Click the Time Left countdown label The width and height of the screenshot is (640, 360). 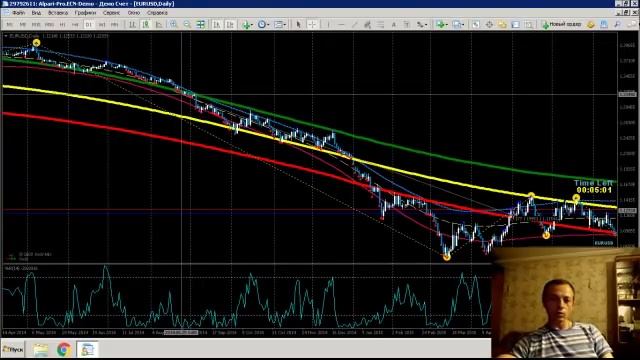pyautogui.click(x=593, y=187)
